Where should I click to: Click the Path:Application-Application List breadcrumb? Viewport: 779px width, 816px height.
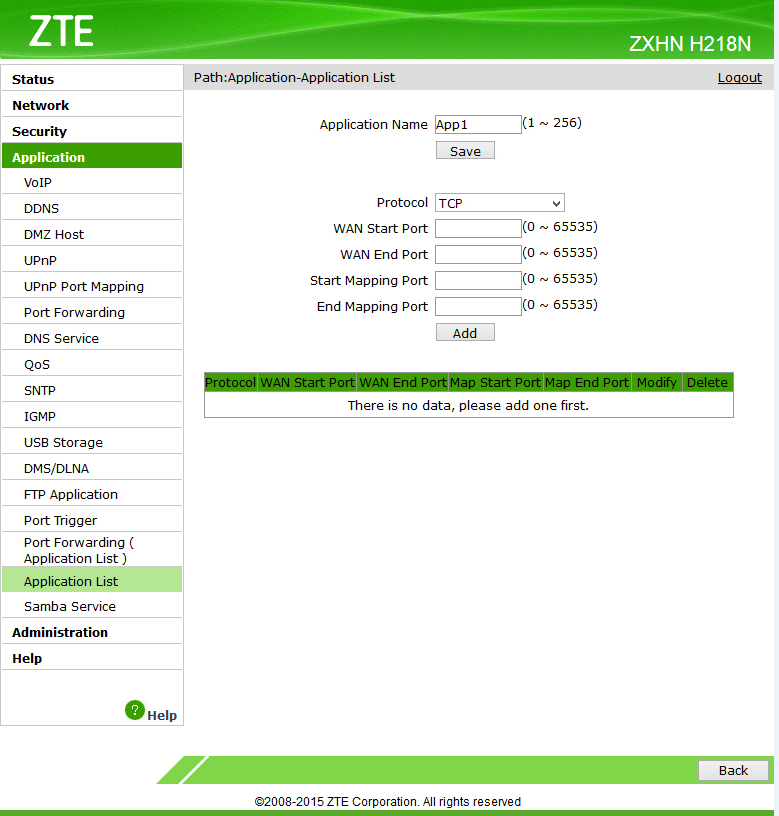pyautogui.click(x=294, y=78)
